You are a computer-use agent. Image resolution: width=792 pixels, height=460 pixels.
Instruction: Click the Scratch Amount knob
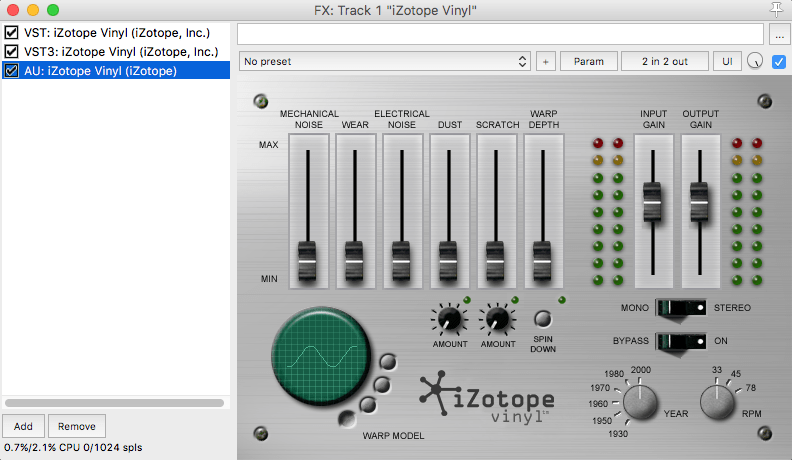[498, 319]
